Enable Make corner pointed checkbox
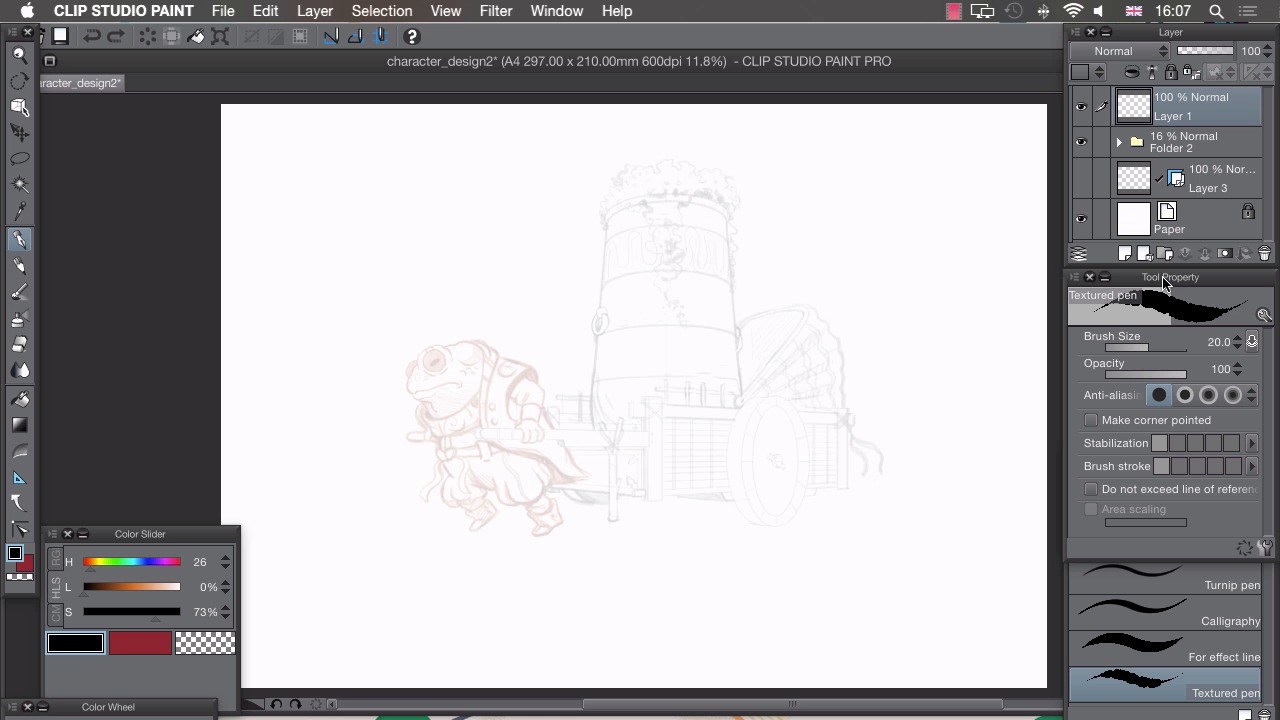The height and width of the screenshot is (720, 1280). 1091,420
